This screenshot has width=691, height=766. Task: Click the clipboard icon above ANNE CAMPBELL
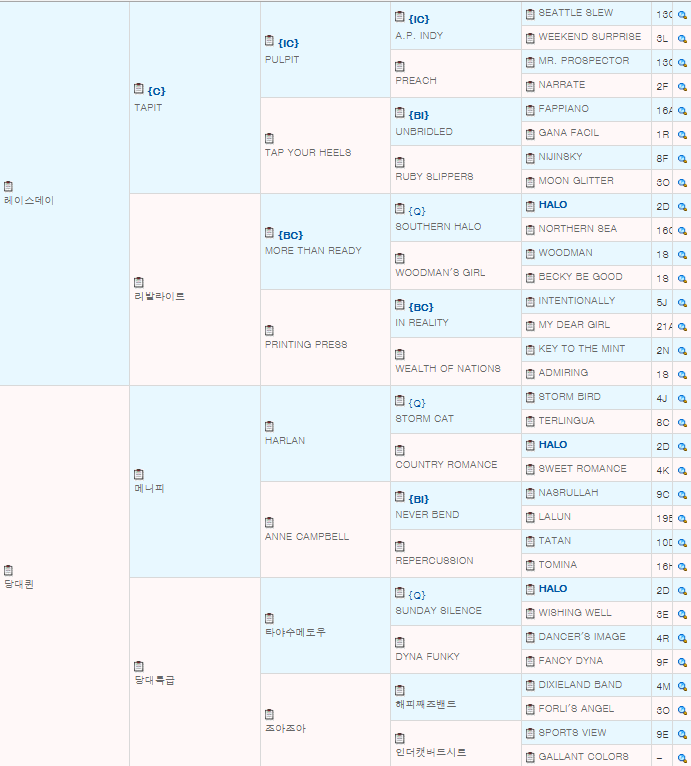click(269, 522)
